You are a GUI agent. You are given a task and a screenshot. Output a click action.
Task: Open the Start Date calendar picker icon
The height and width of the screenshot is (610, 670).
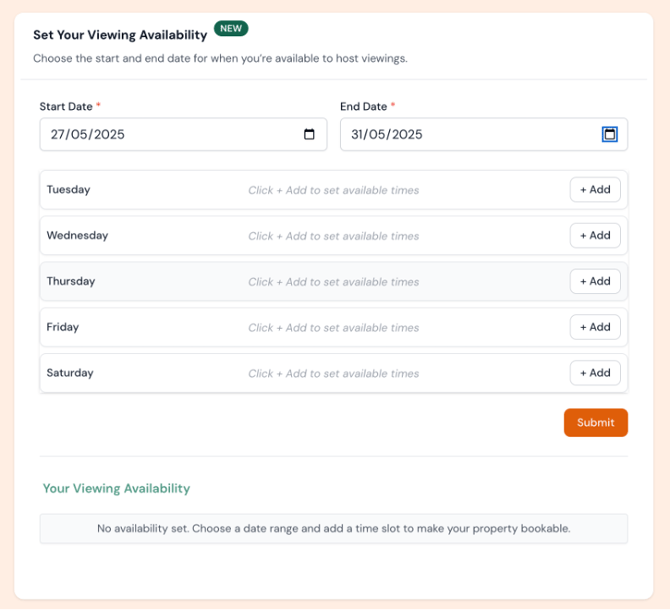click(x=309, y=135)
